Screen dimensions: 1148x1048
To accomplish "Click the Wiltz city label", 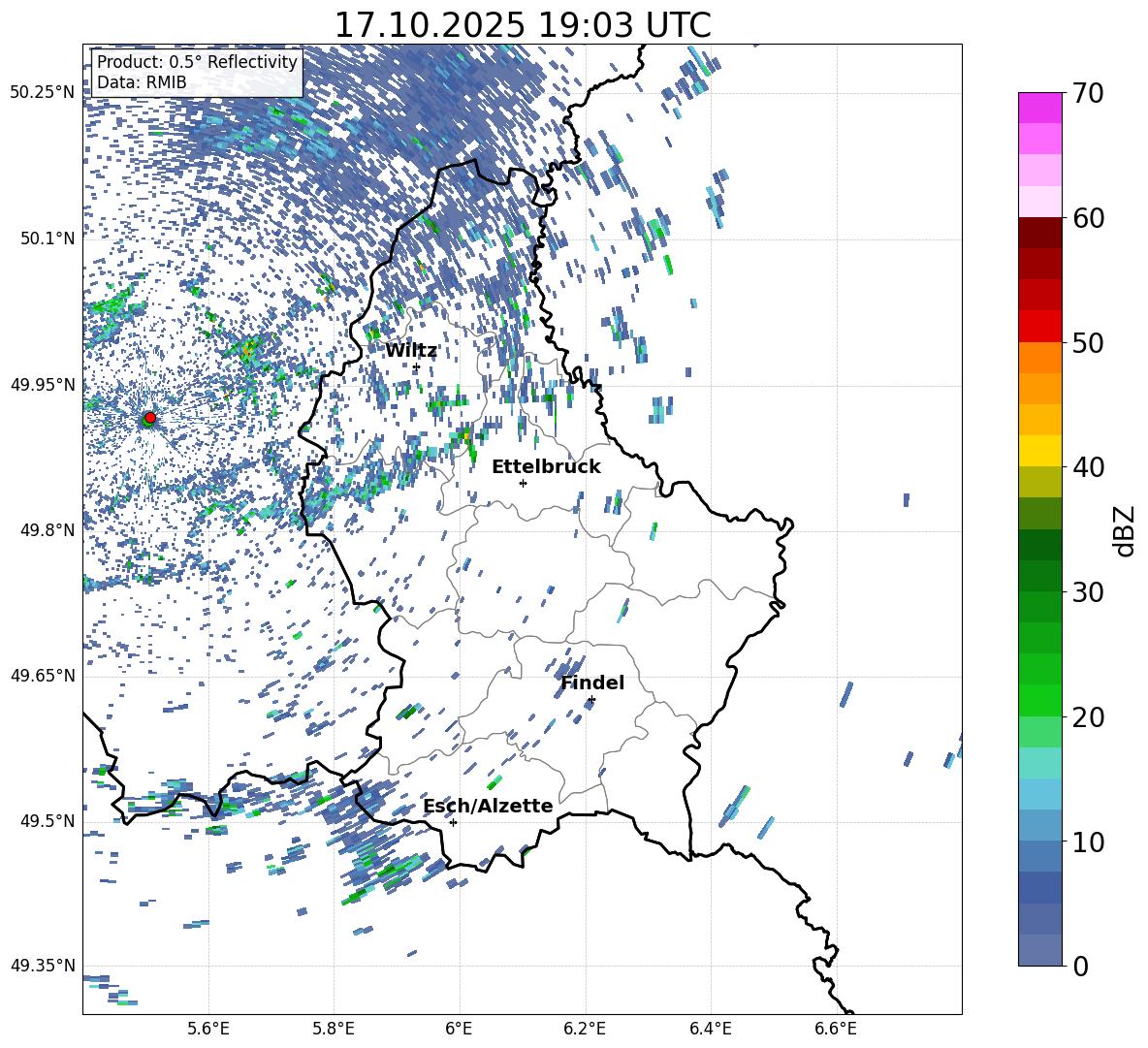I will [411, 350].
